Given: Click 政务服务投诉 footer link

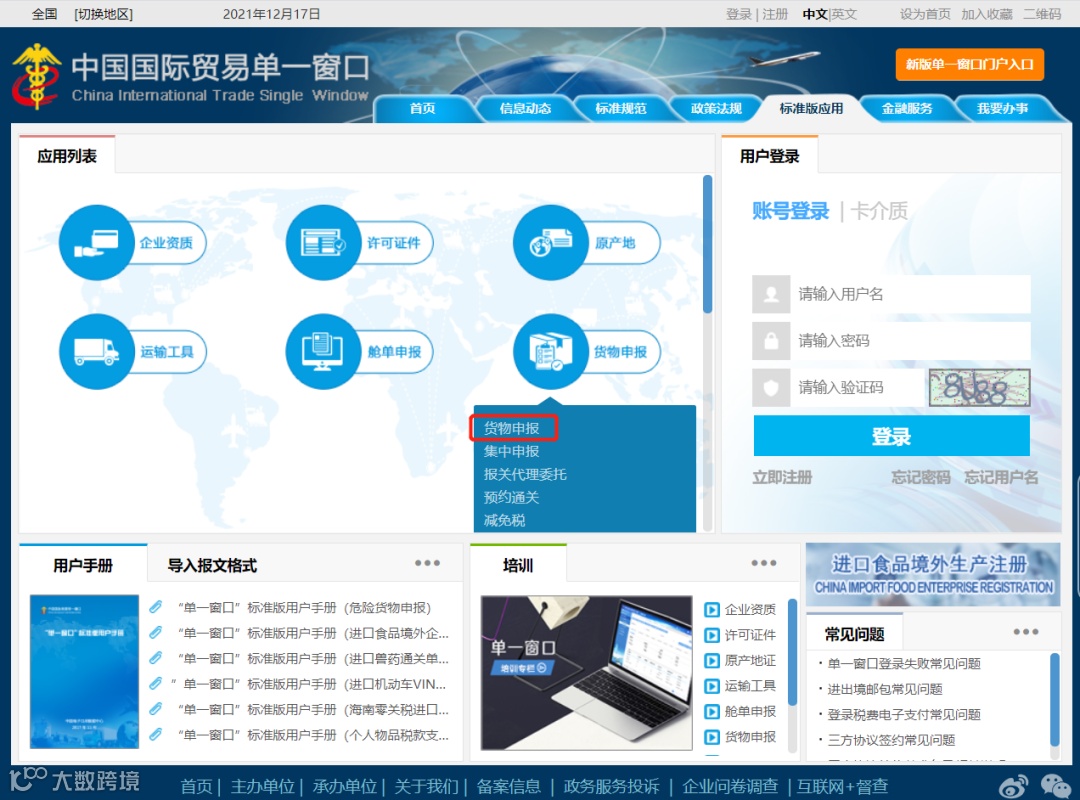Looking at the screenshot, I should 611,786.
